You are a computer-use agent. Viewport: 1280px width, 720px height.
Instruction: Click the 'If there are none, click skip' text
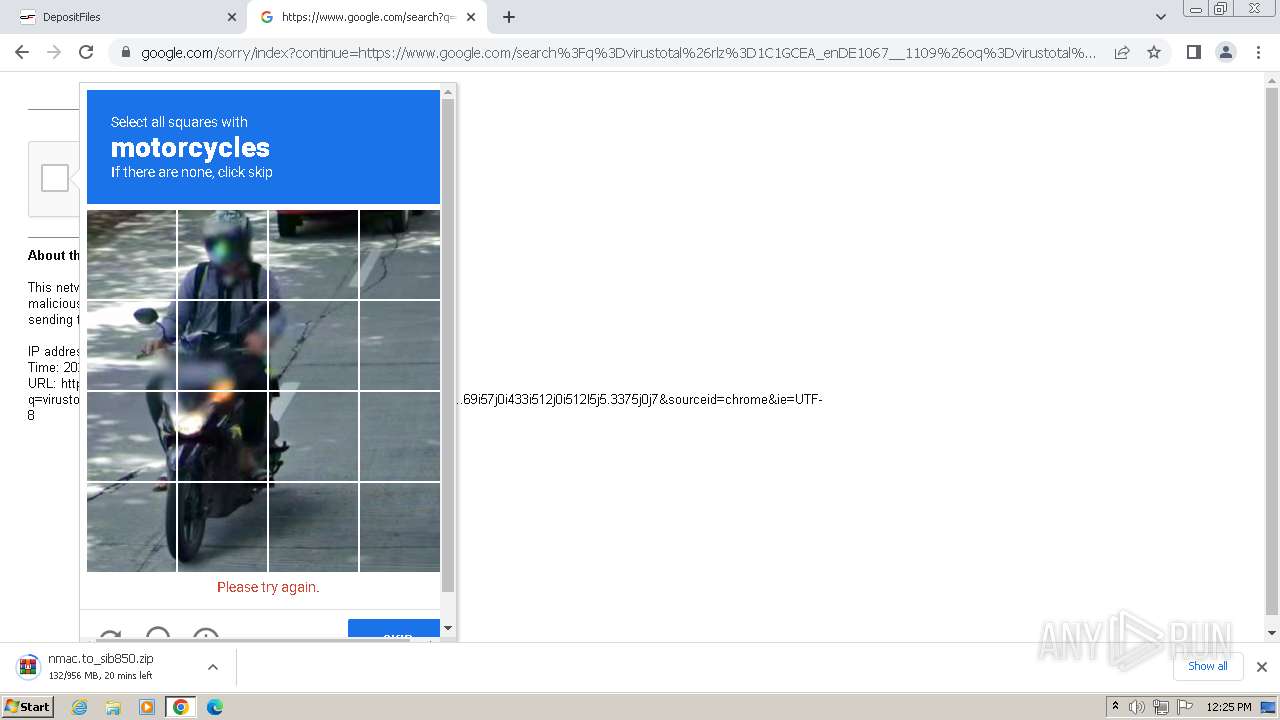192,172
